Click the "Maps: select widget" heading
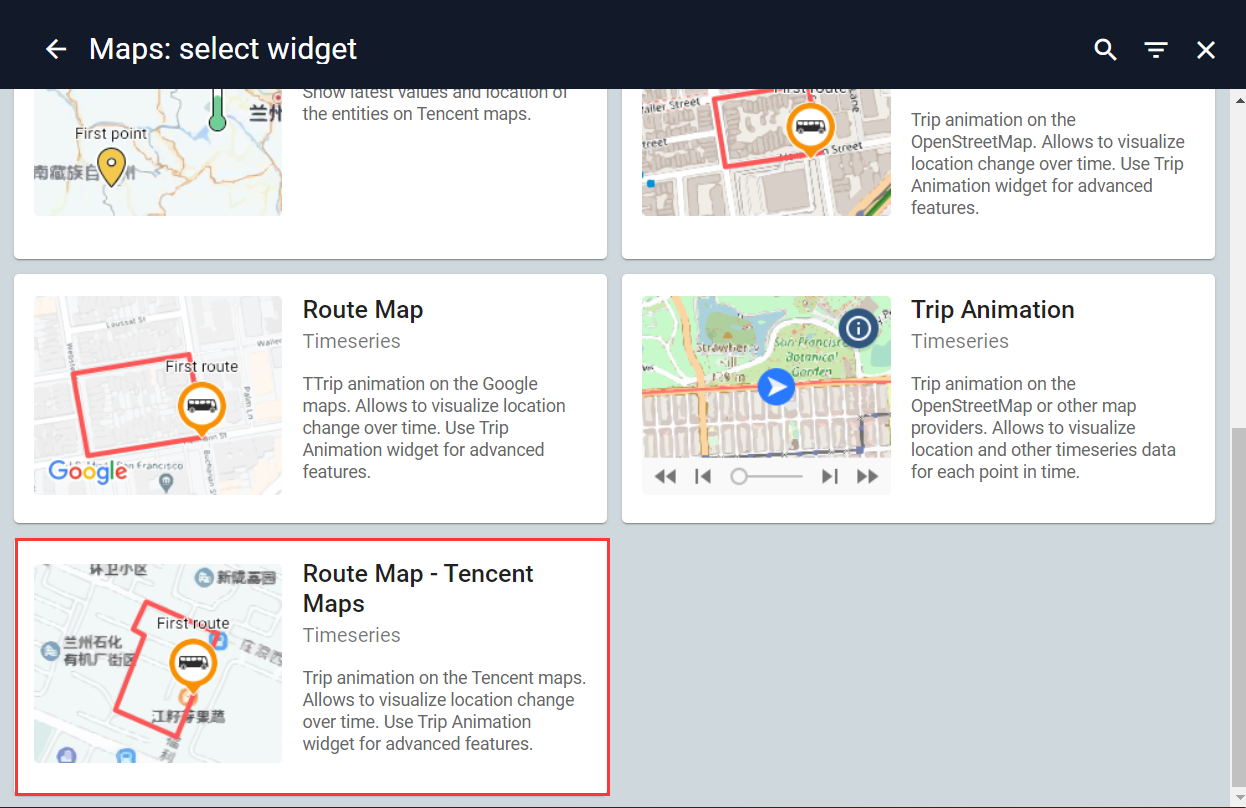Image resolution: width=1246 pixels, height=808 pixels. (223, 49)
